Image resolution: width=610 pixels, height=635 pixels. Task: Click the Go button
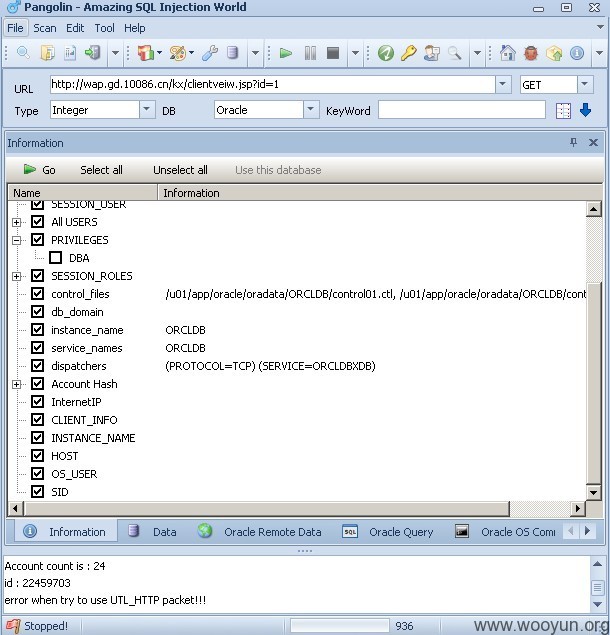point(39,170)
